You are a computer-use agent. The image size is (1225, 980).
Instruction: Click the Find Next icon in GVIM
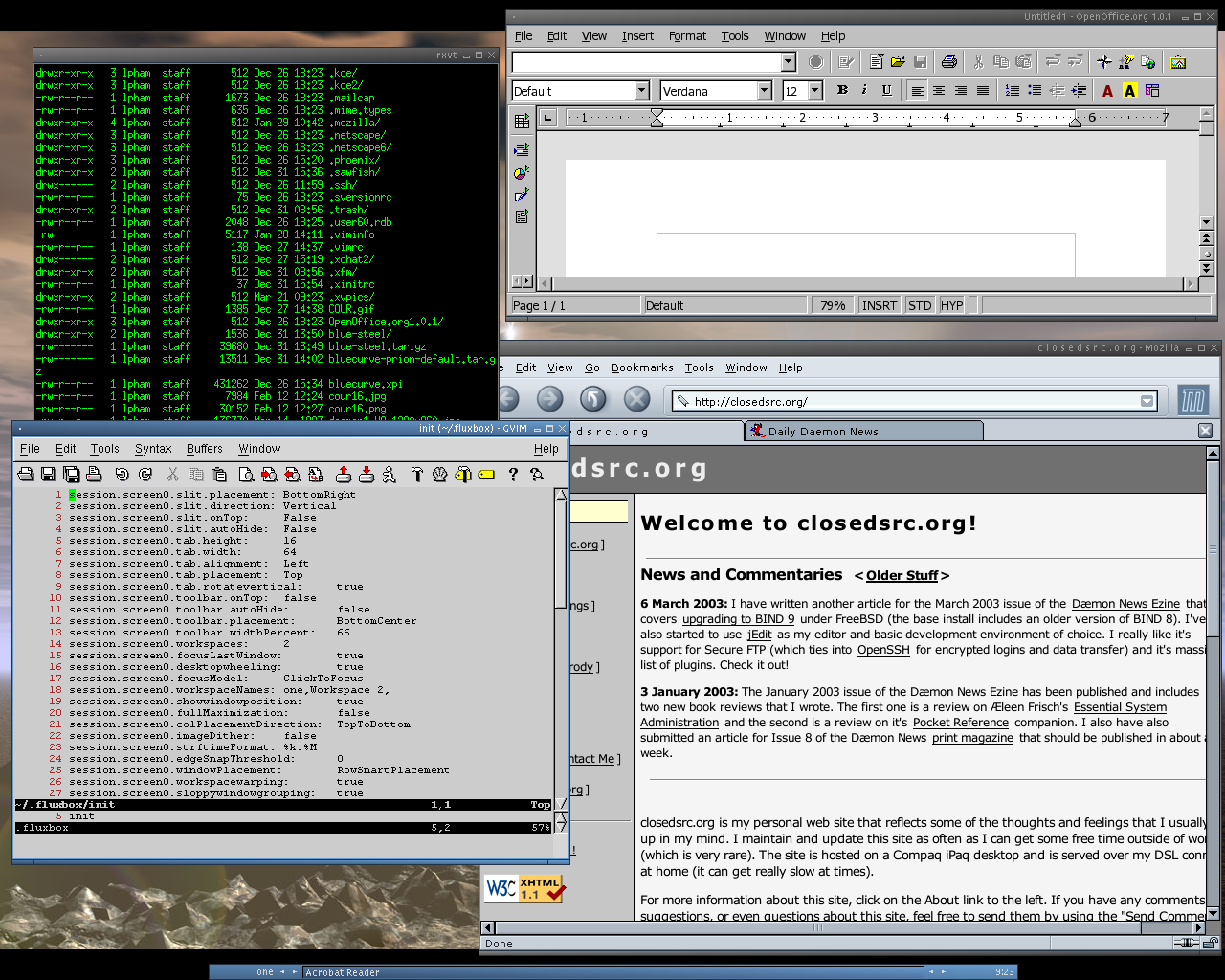[269, 474]
